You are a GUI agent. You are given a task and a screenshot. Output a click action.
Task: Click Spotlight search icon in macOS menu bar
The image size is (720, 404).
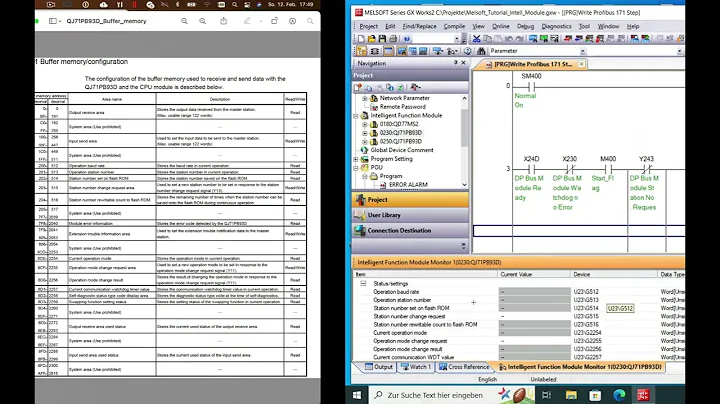click(235, 5)
